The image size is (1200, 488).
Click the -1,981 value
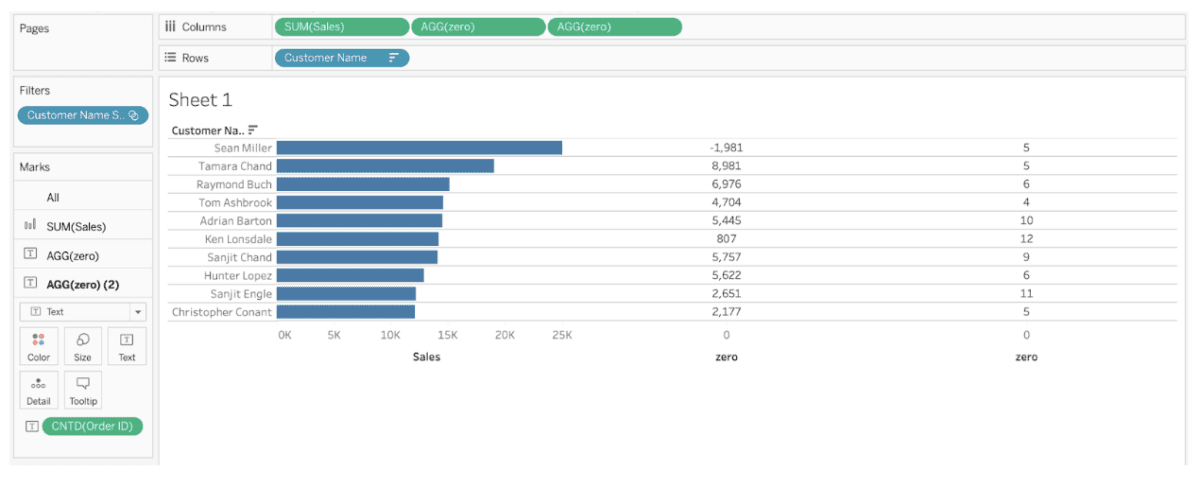point(726,148)
